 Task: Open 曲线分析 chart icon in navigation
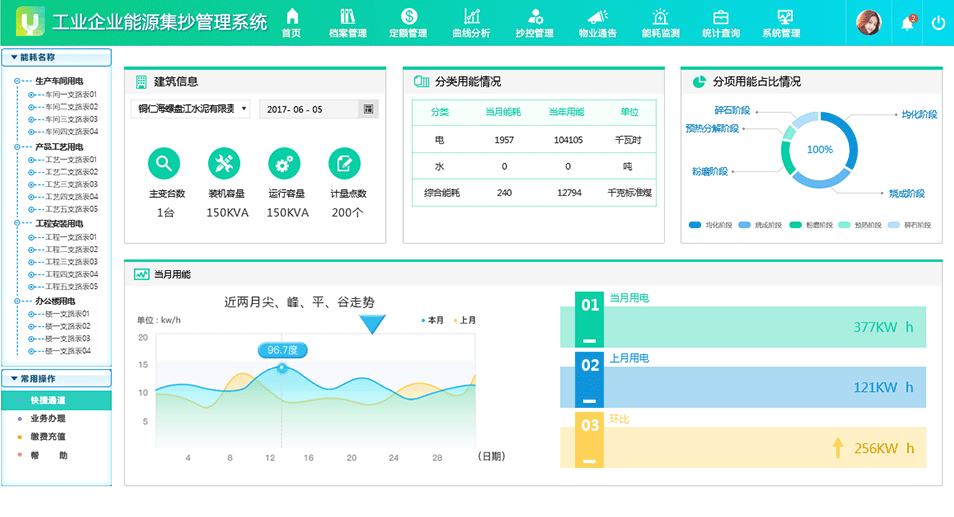[x=472, y=17]
